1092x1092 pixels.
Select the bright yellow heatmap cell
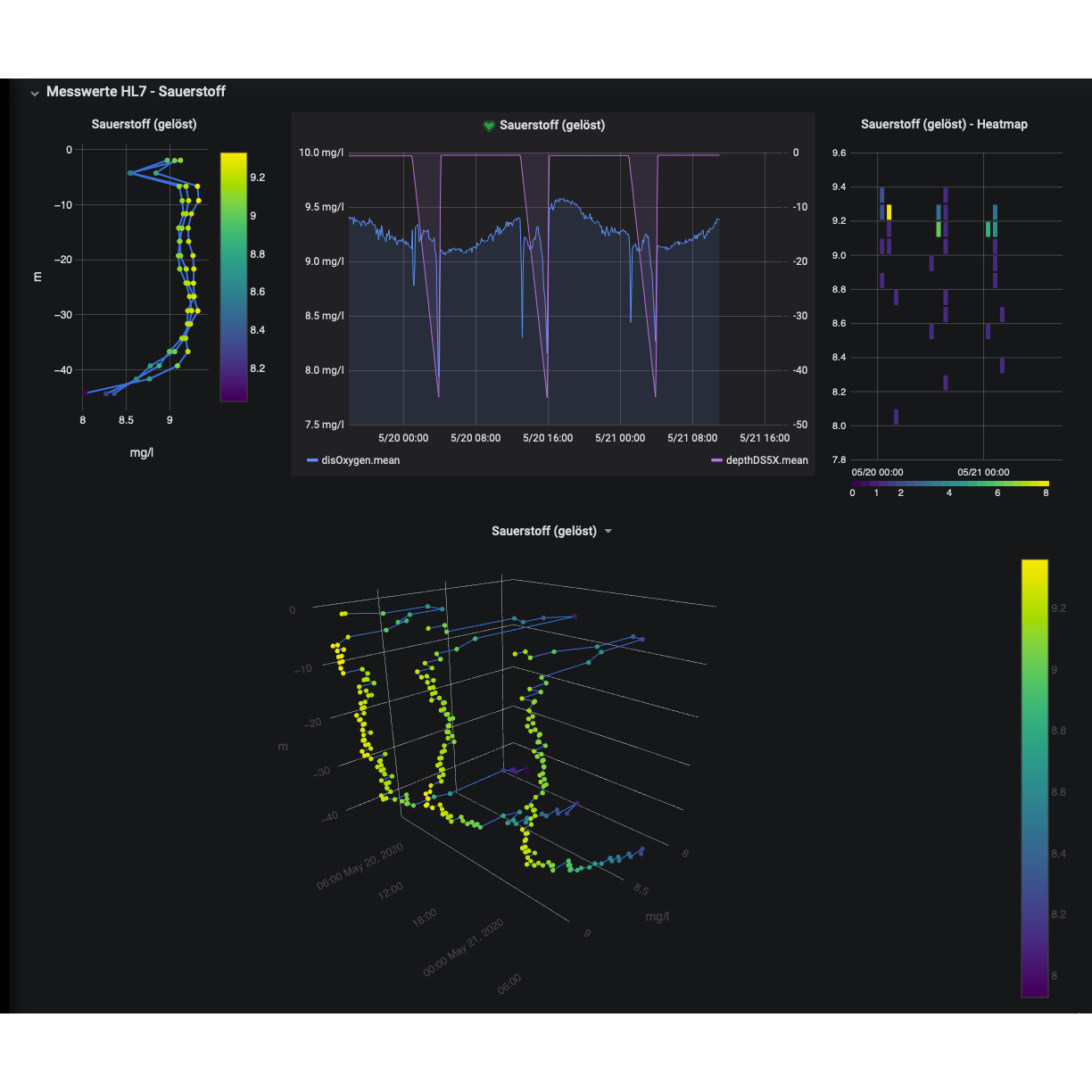tap(889, 212)
